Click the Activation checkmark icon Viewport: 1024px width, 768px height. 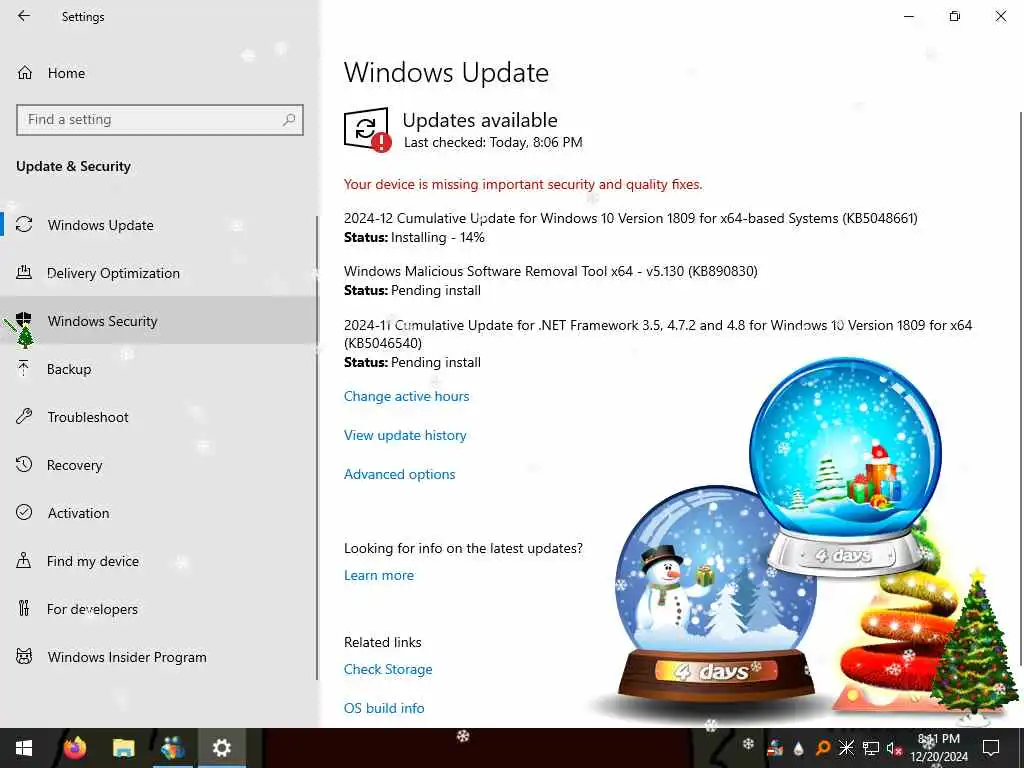coord(24,512)
